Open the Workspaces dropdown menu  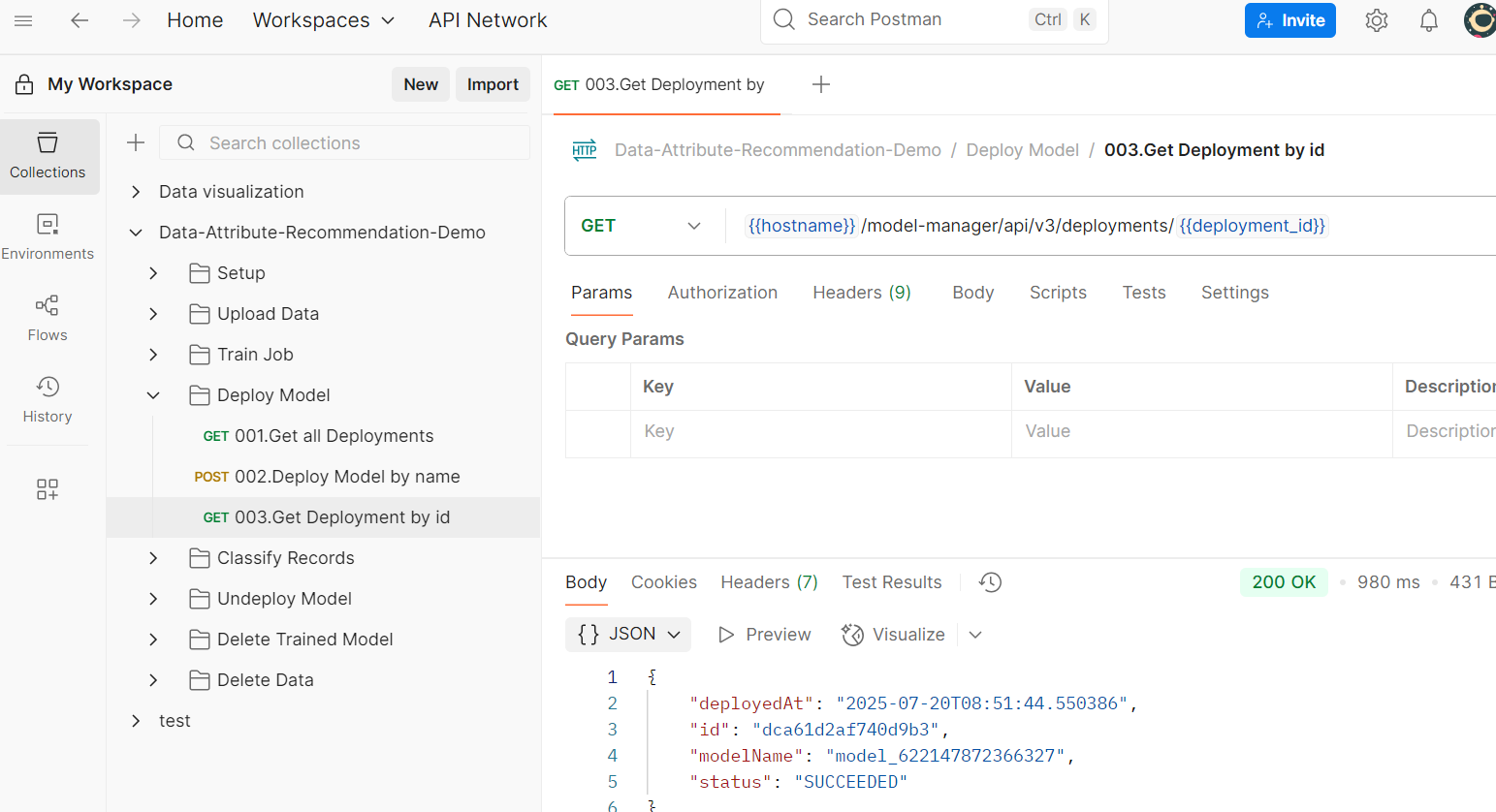(324, 20)
